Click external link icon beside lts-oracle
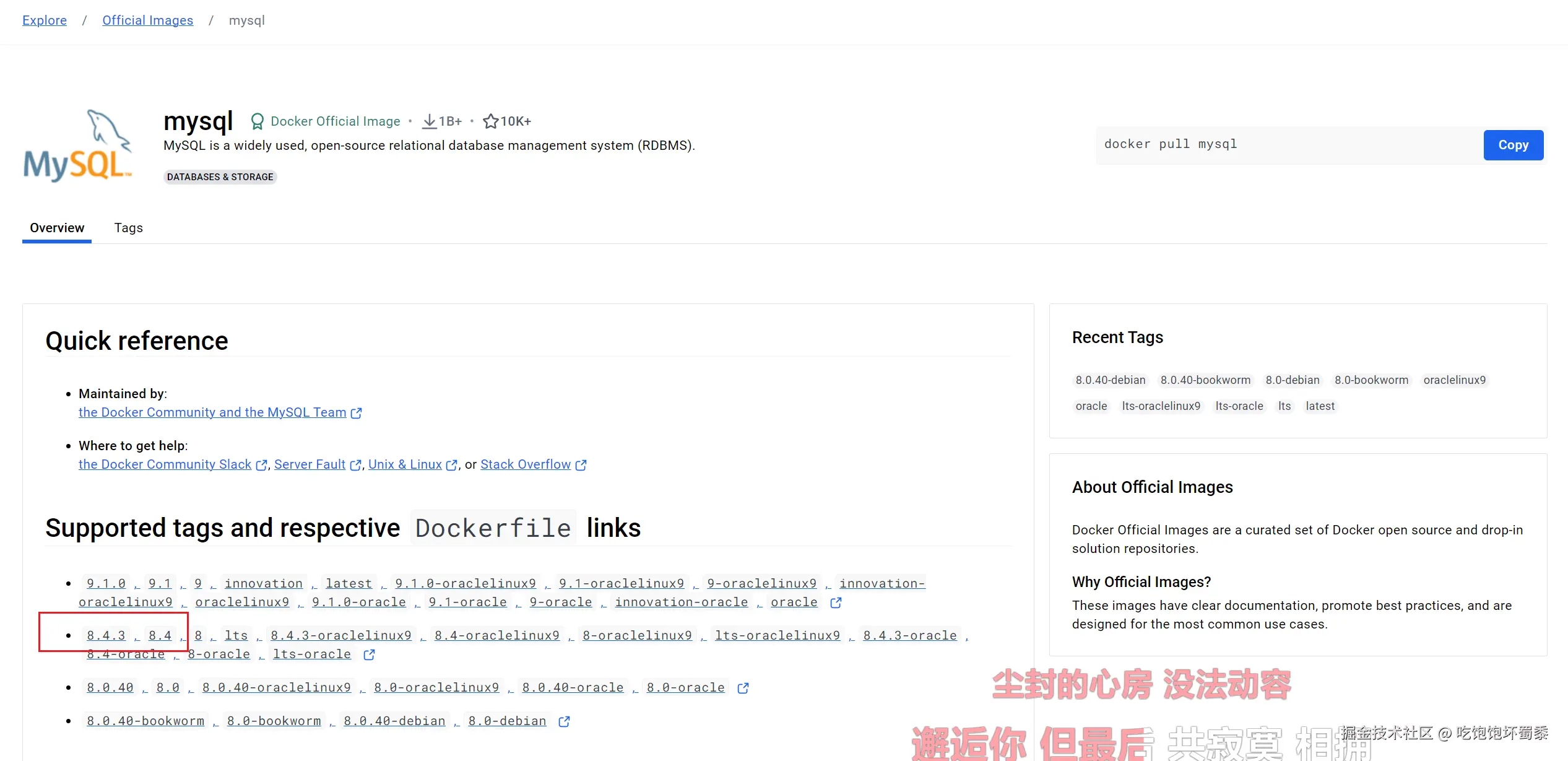1568x761 pixels. (370, 654)
